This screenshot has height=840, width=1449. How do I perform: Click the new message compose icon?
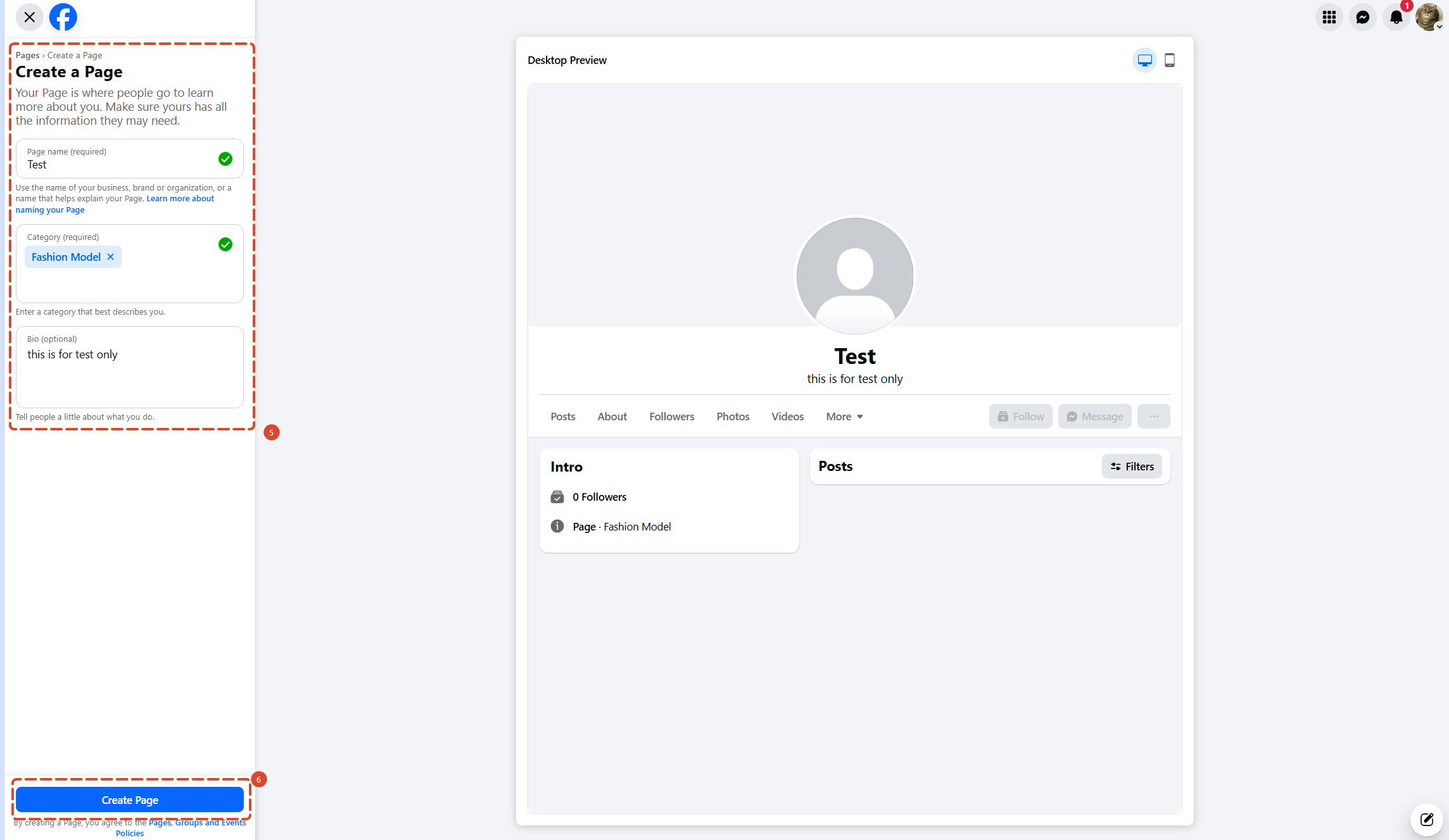1427,820
